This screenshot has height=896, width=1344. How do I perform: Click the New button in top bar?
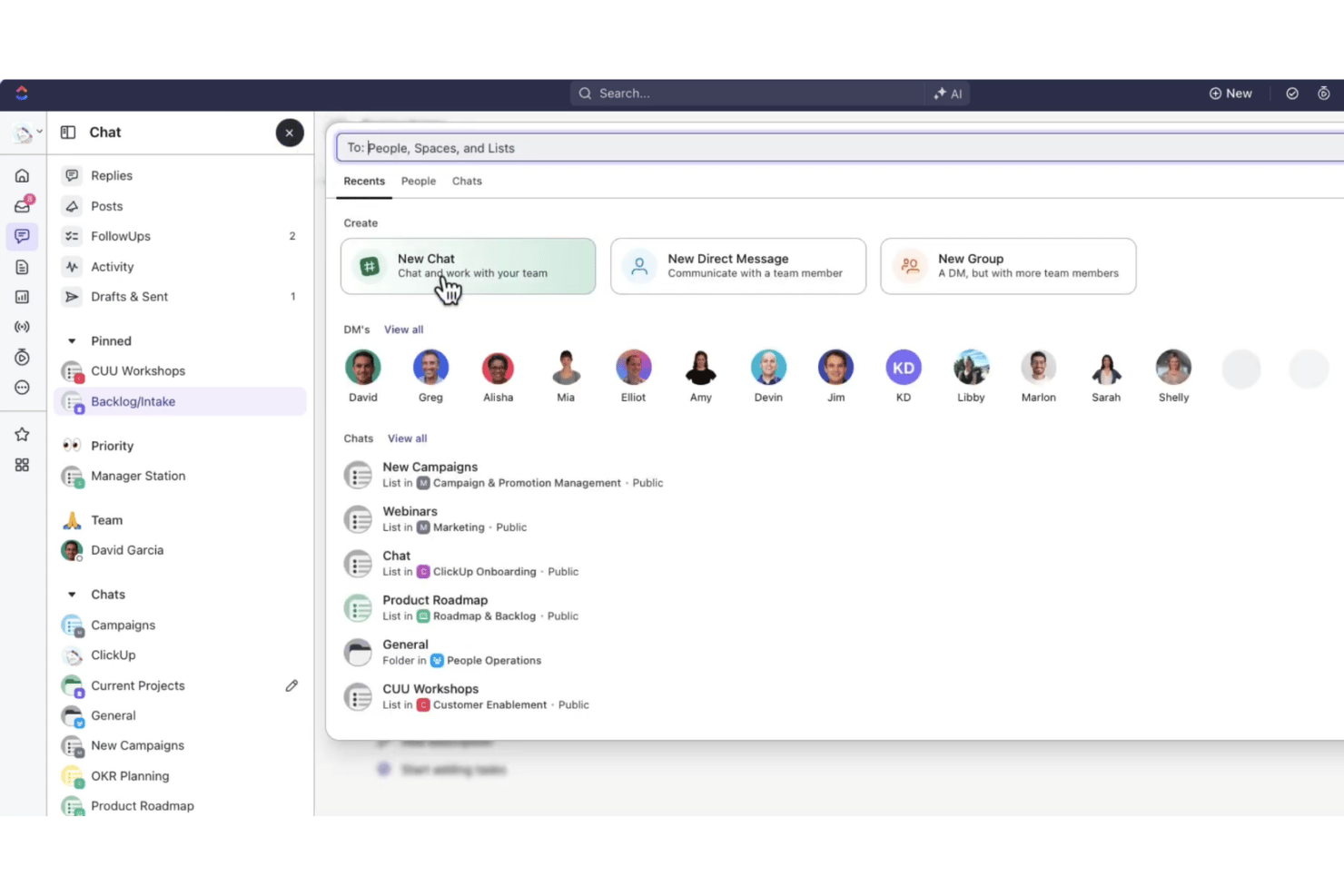point(1230,94)
